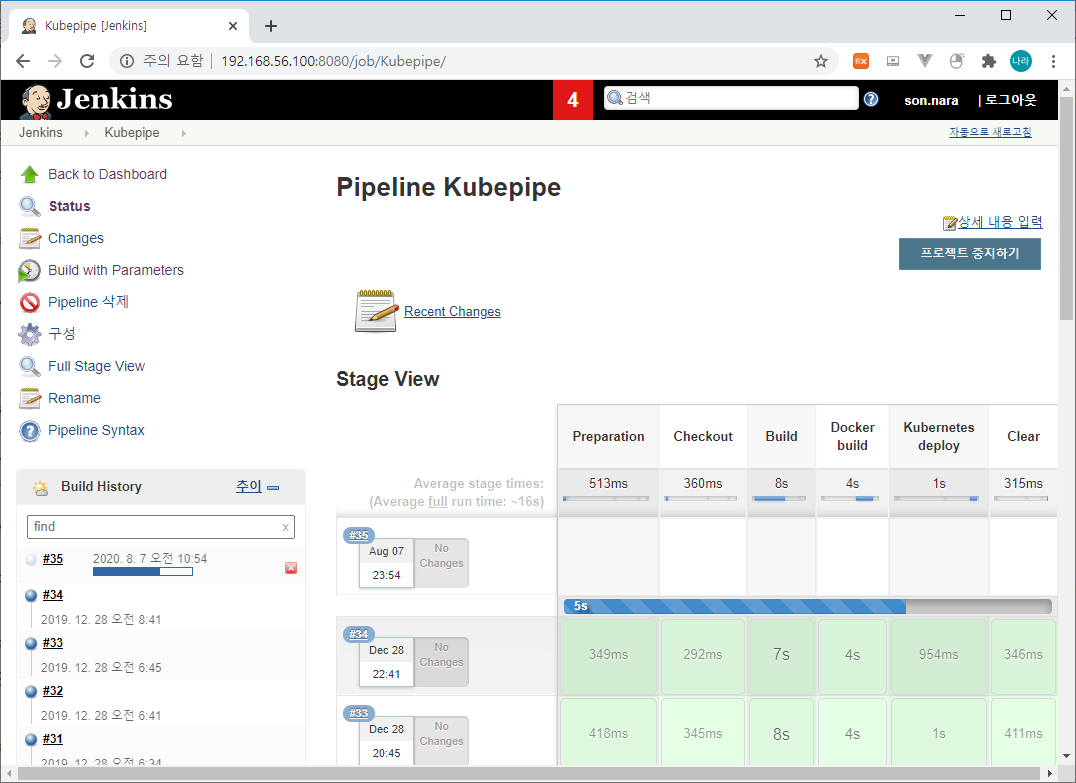
Task: Click the Chrome profile avatar 나라
Action: pyautogui.click(x=1020, y=61)
